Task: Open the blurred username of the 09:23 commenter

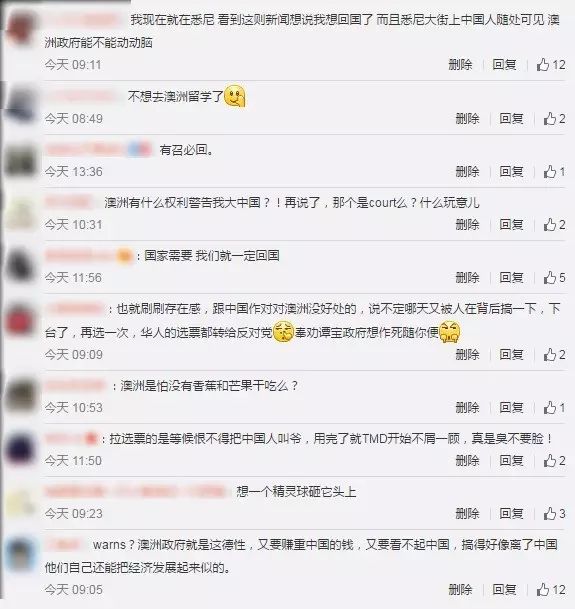Action: pos(135,492)
